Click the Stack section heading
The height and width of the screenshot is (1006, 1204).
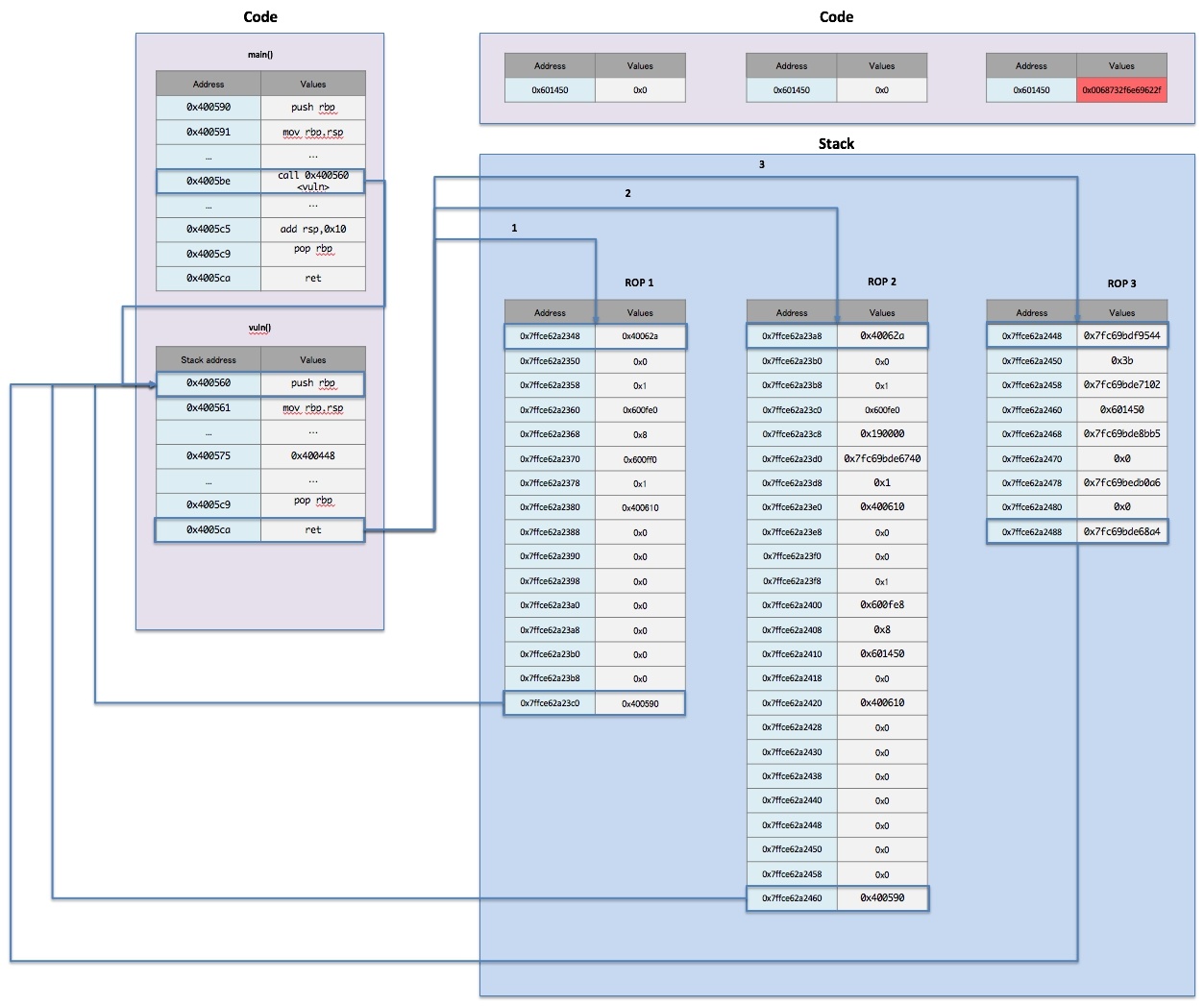[836, 143]
